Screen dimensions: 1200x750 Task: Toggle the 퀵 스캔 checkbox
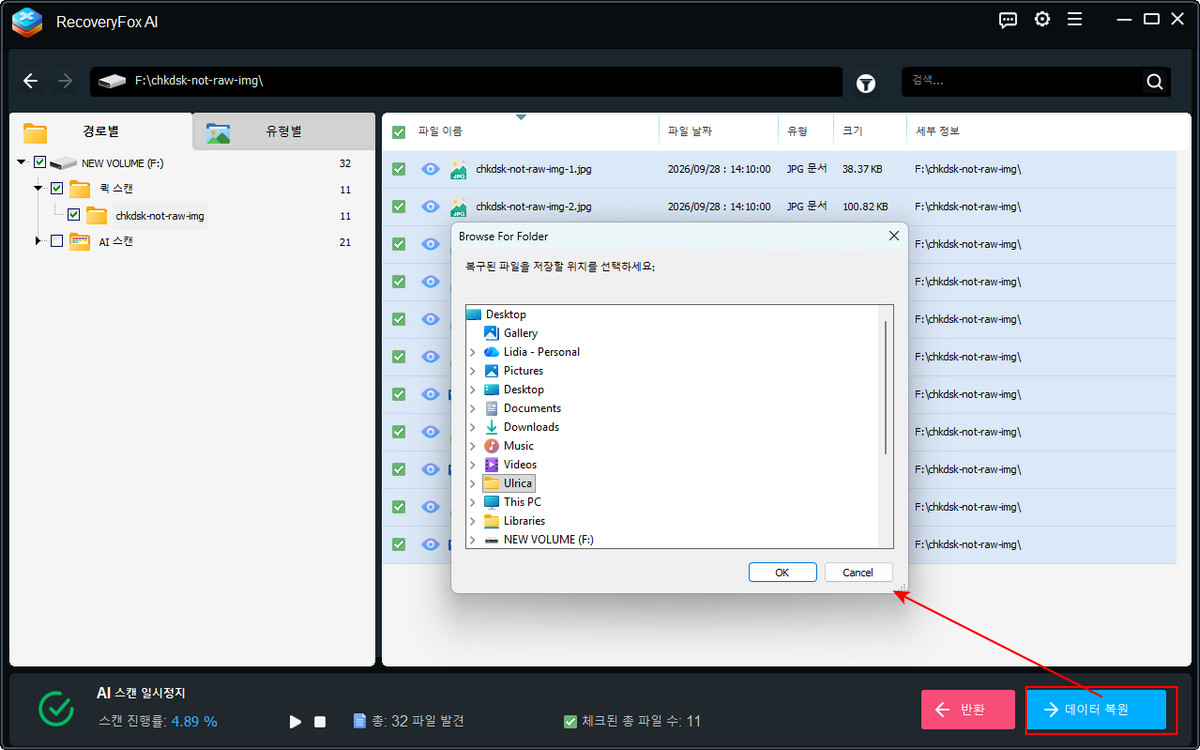click(x=56, y=188)
